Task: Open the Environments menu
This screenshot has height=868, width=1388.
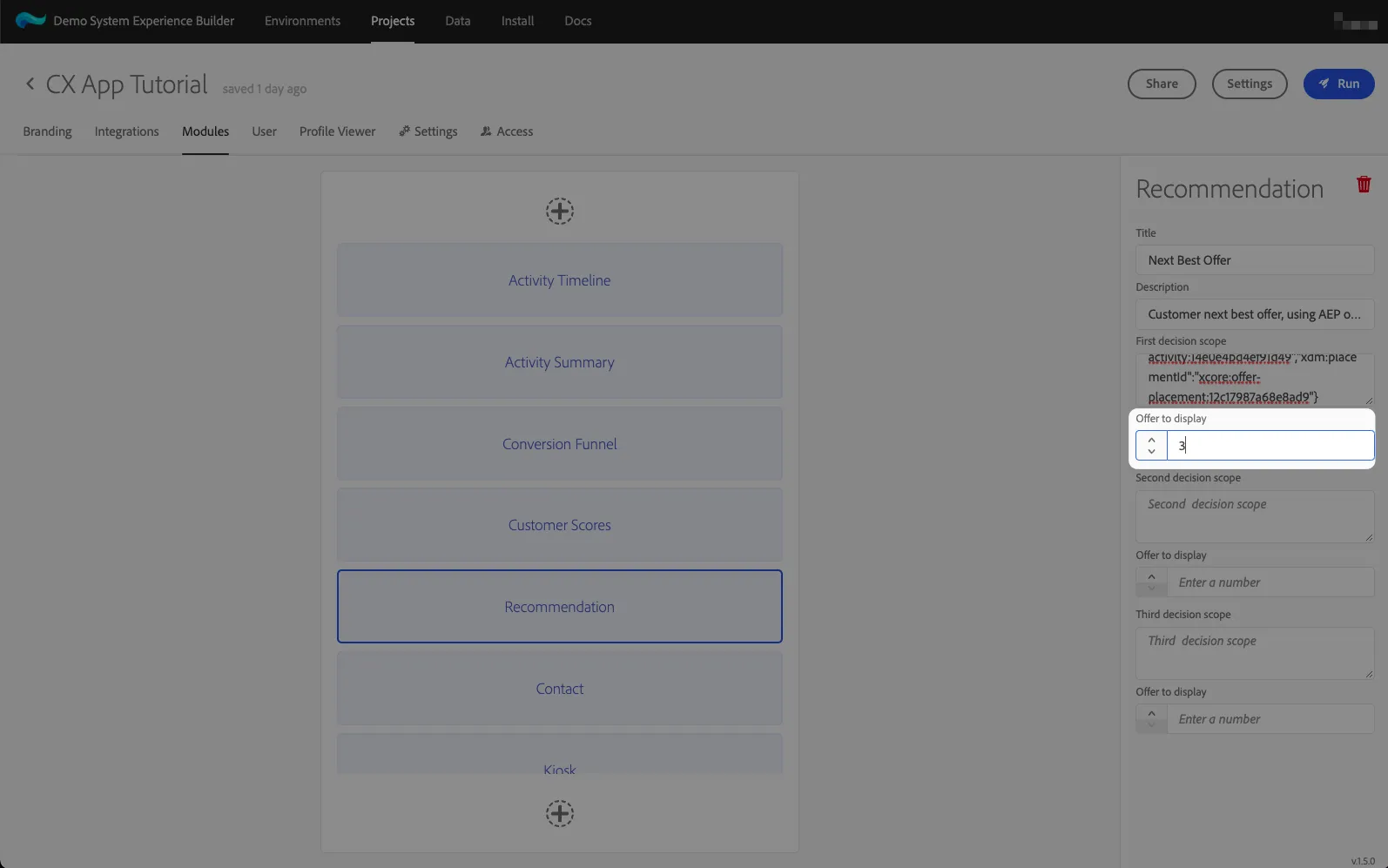Action: (x=302, y=21)
